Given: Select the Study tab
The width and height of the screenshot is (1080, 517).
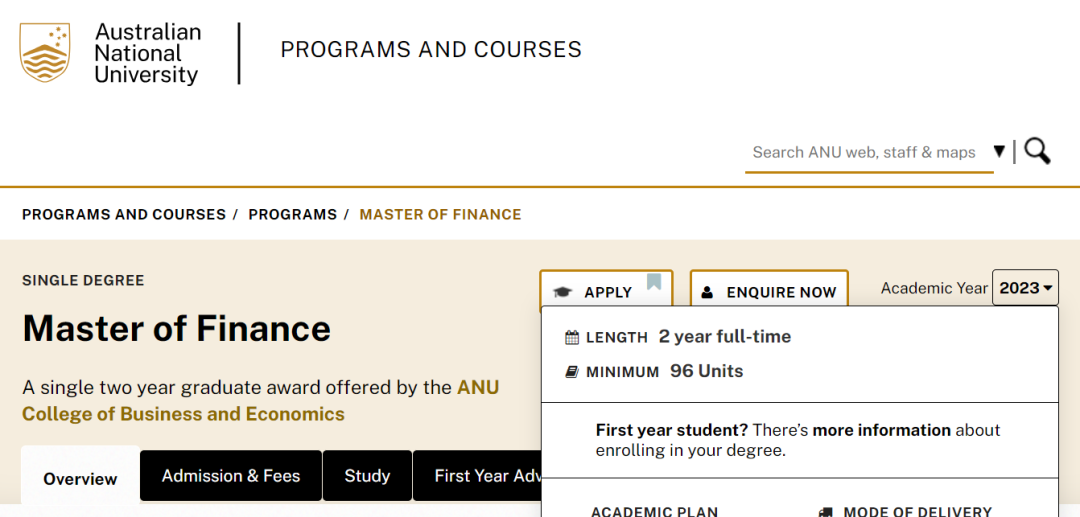Looking at the screenshot, I should pyautogui.click(x=367, y=476).
